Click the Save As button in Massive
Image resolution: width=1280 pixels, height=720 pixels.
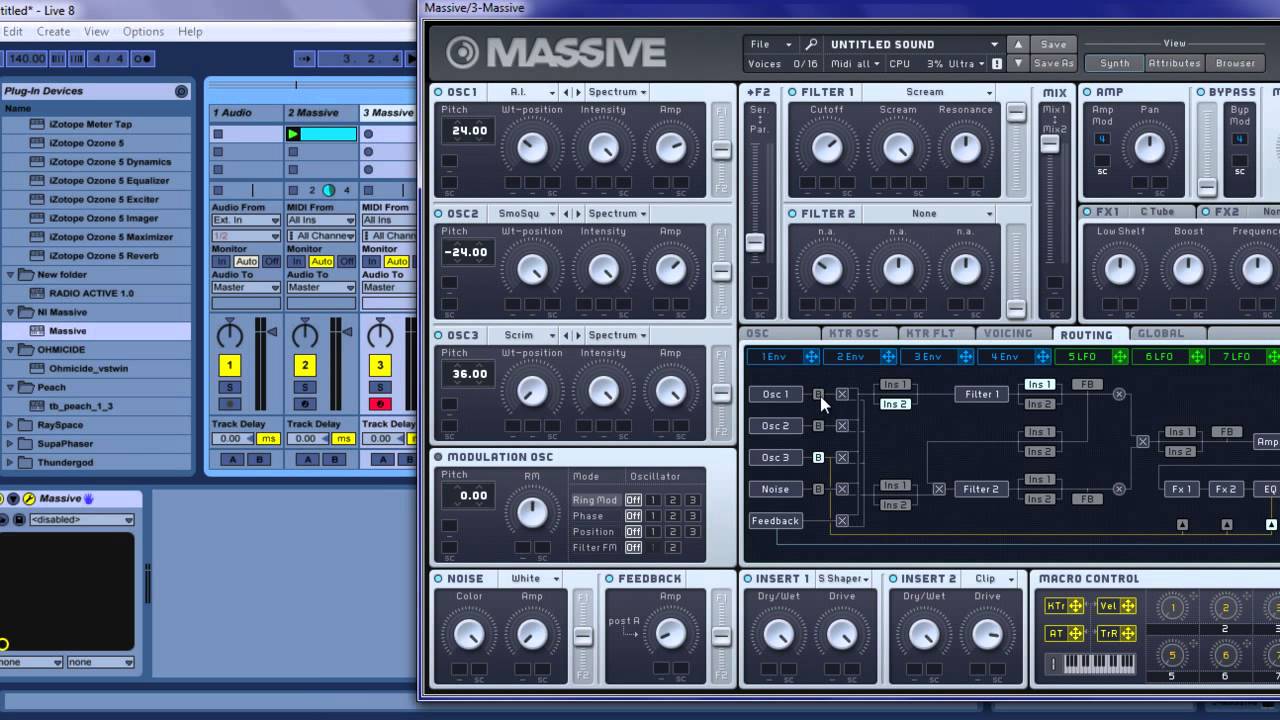[x=1053, y=63]
